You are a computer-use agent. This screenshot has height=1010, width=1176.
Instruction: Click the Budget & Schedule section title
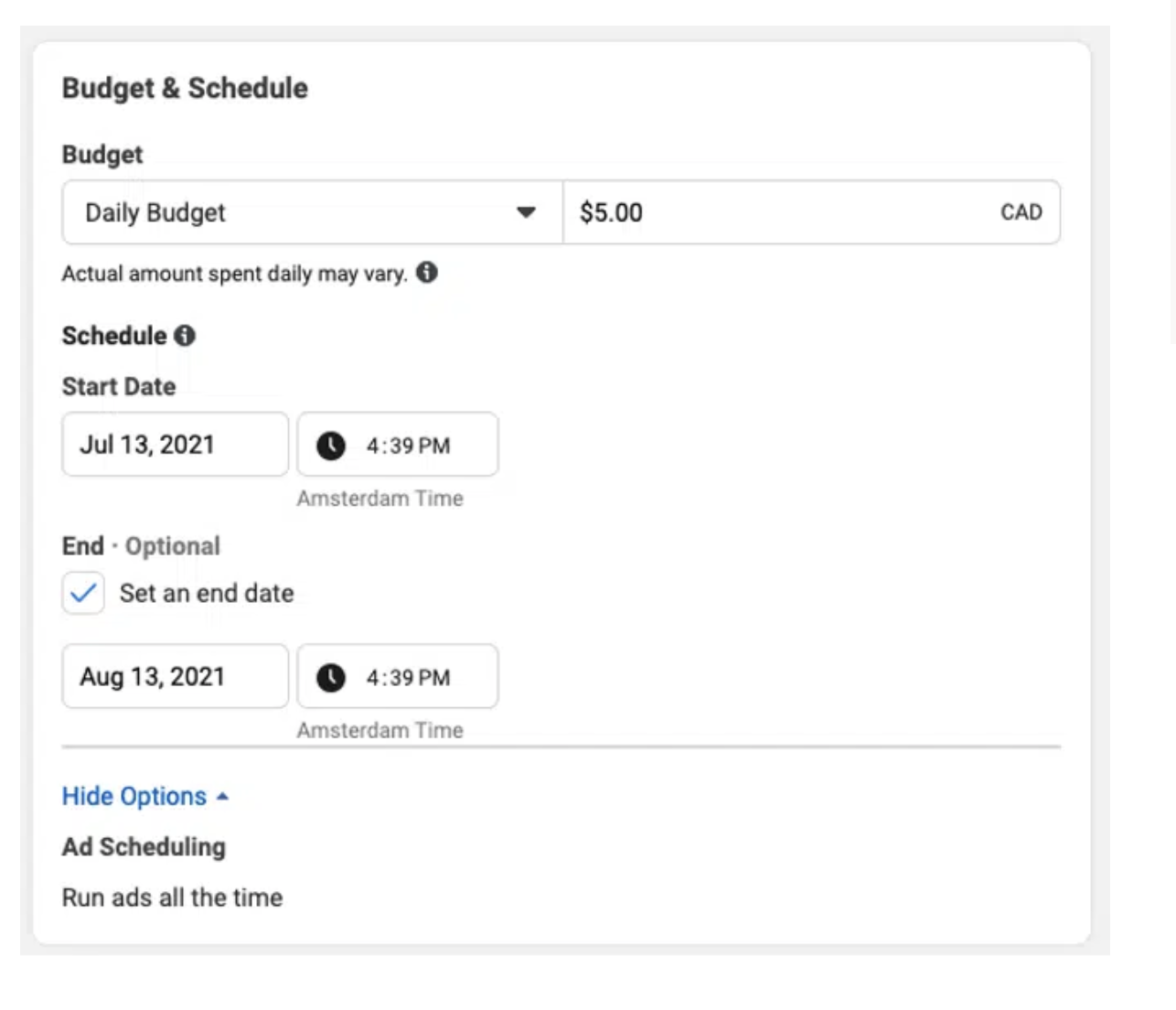(185, 88)
